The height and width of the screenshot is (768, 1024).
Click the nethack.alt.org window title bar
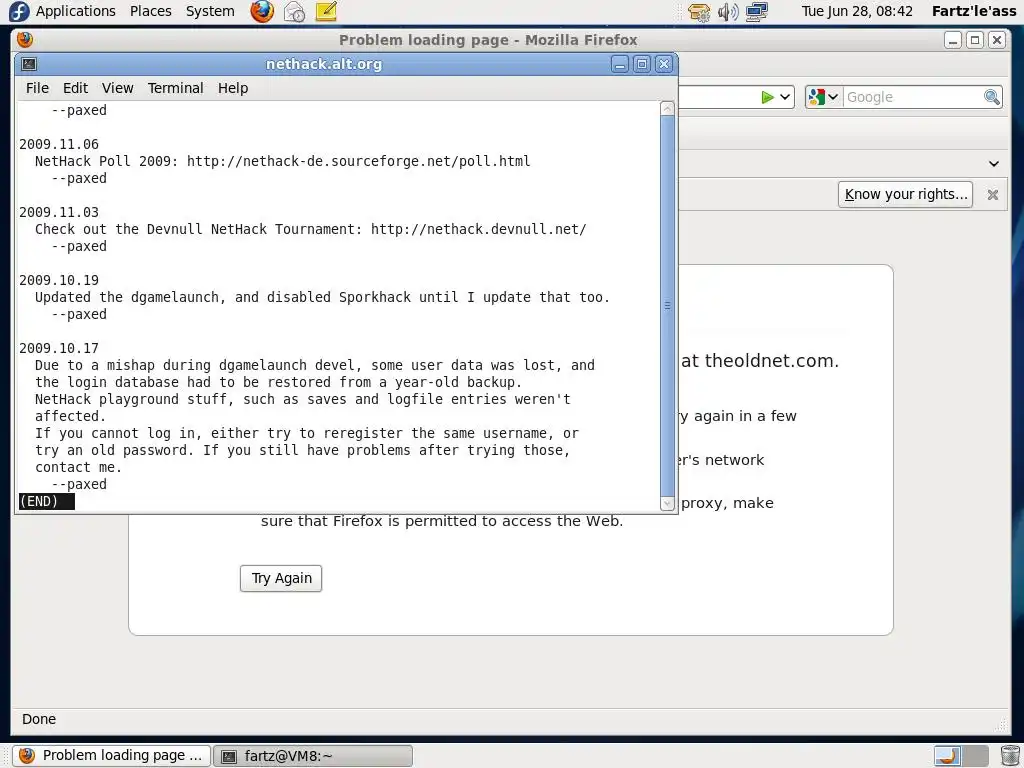click(x=324, y=64)
